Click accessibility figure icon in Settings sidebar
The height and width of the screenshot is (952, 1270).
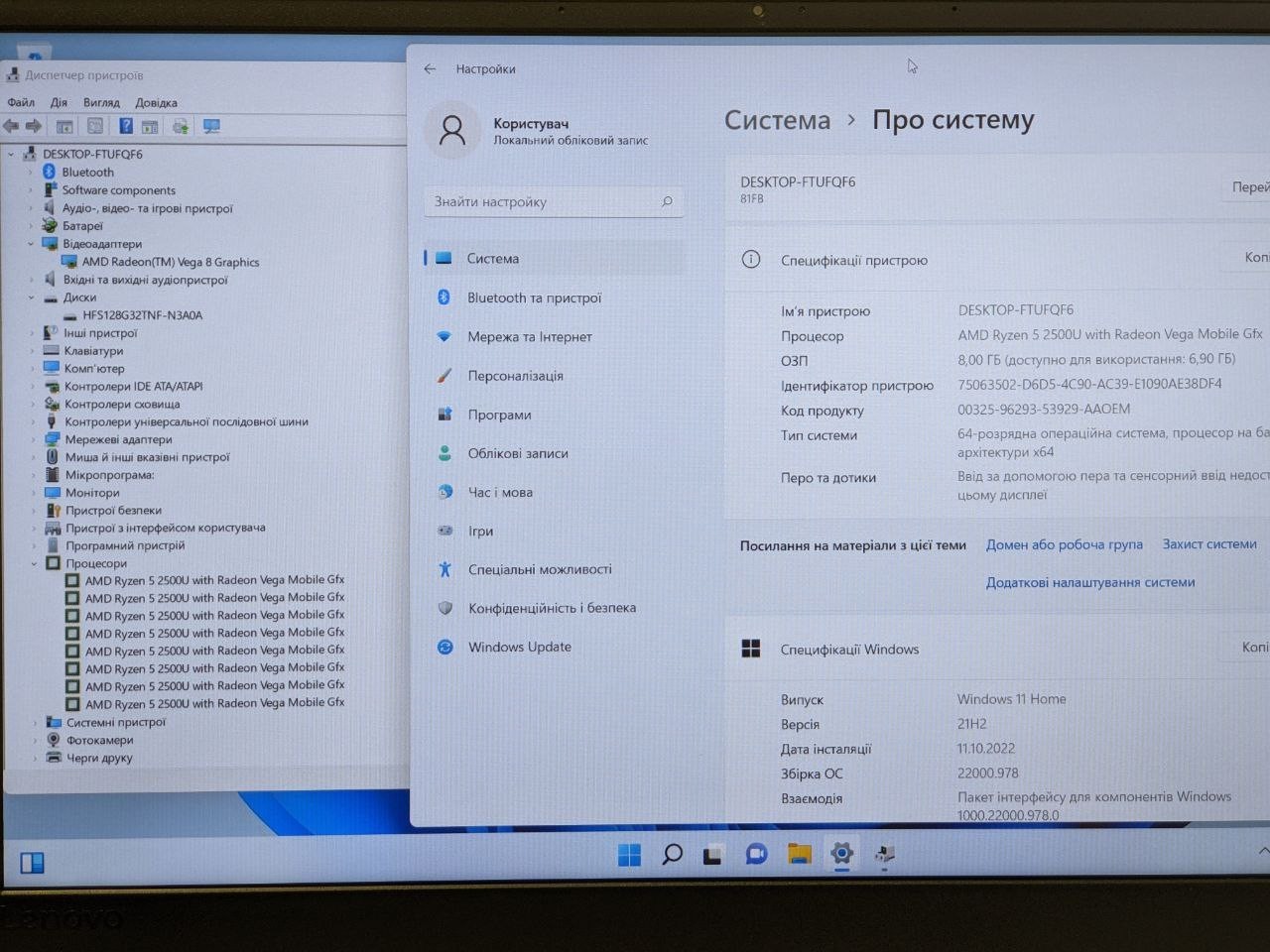point(445,569)
